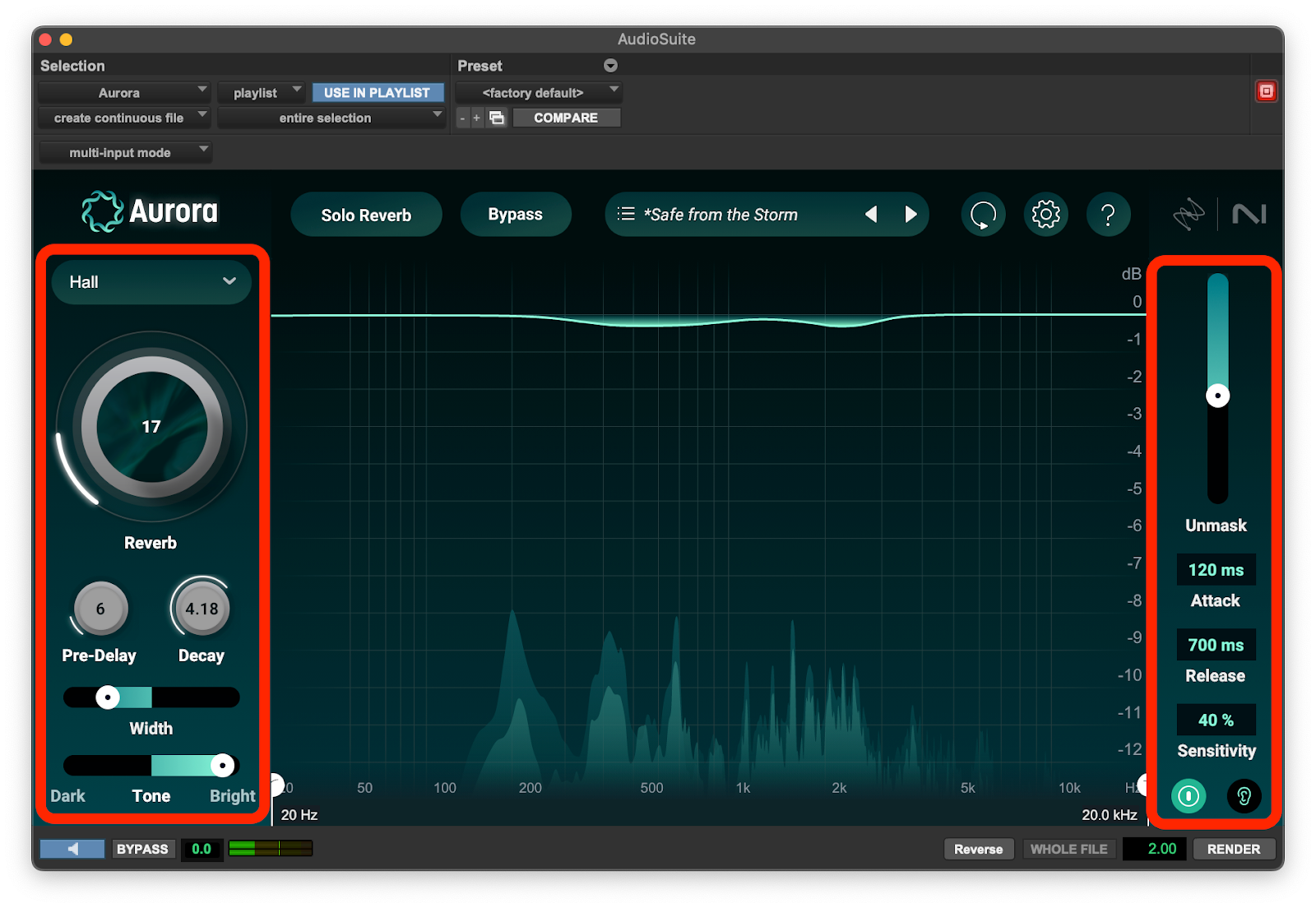Image resolution: width=1316 pixels, height=908 pixels.
Task: Click the red target button at top right
Action: [x=1267, y=91]
